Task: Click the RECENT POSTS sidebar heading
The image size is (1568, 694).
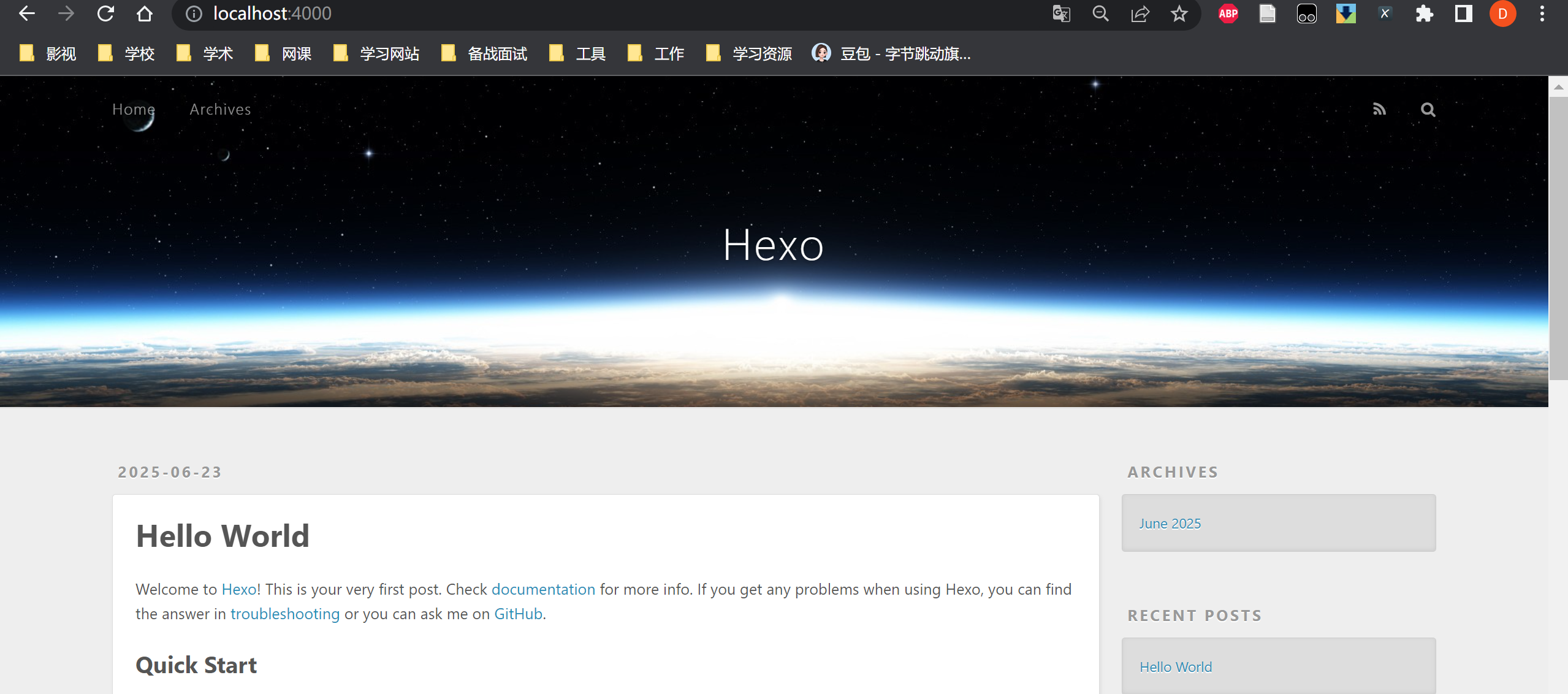Action: click(x=1195, y=616)
